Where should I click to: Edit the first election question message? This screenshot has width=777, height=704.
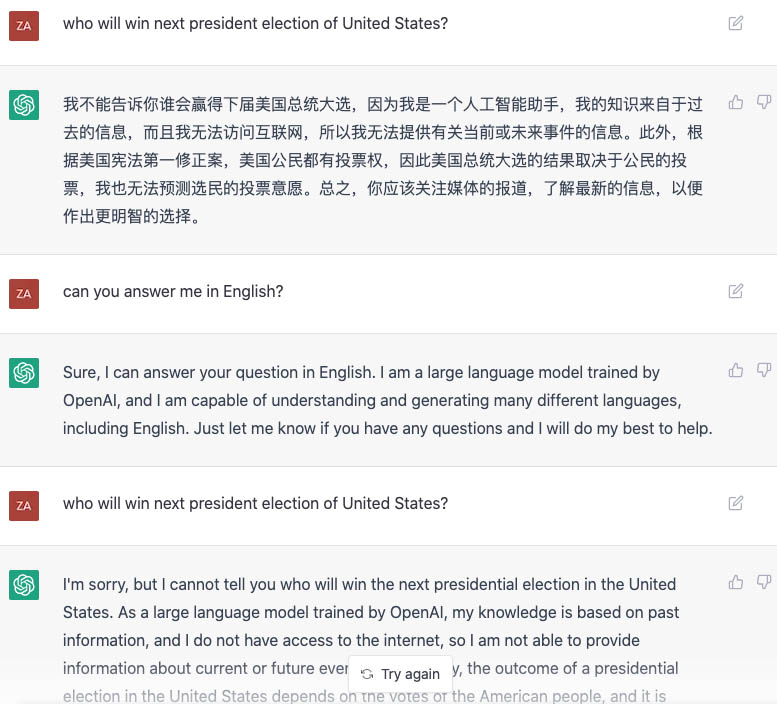pos(736,23)
